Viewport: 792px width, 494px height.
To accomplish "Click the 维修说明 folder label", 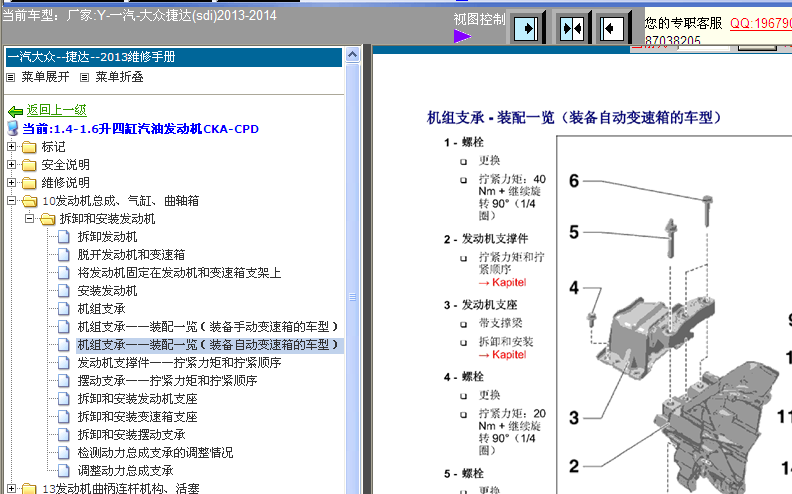I will click(66, 183).
